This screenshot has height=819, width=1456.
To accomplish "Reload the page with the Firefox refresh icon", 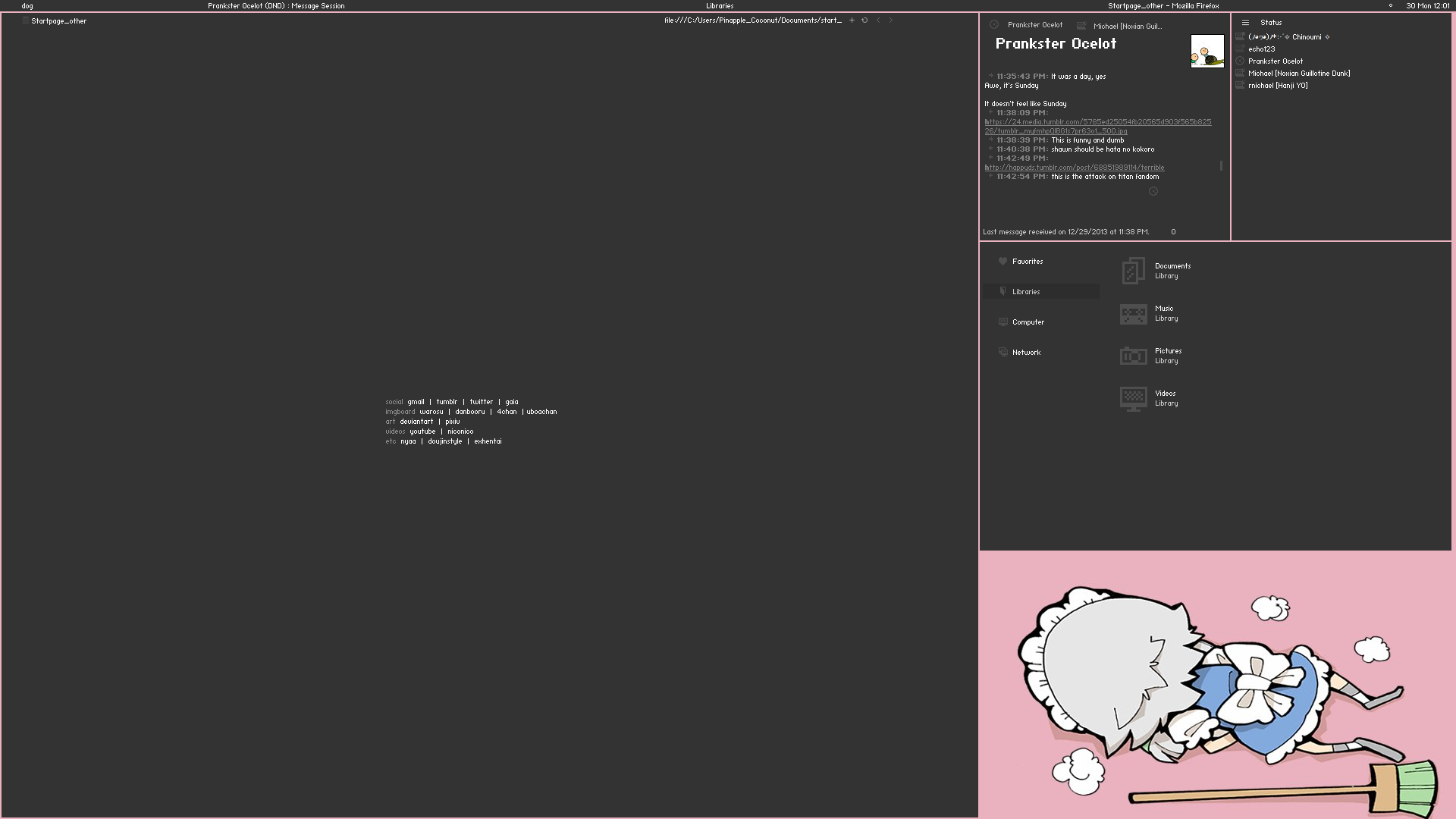I will 864,20.
